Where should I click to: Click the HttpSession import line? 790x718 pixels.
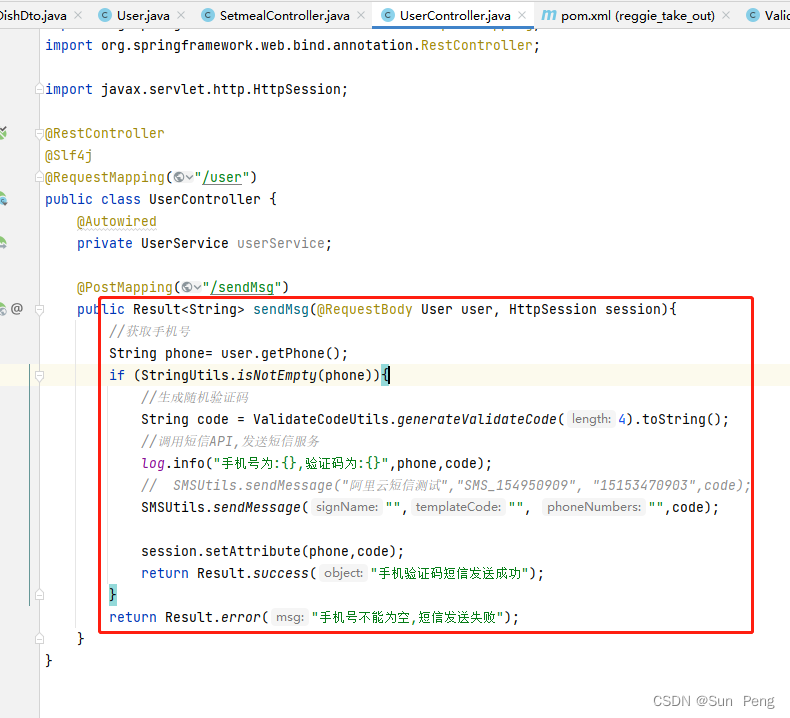coord(196,89)
